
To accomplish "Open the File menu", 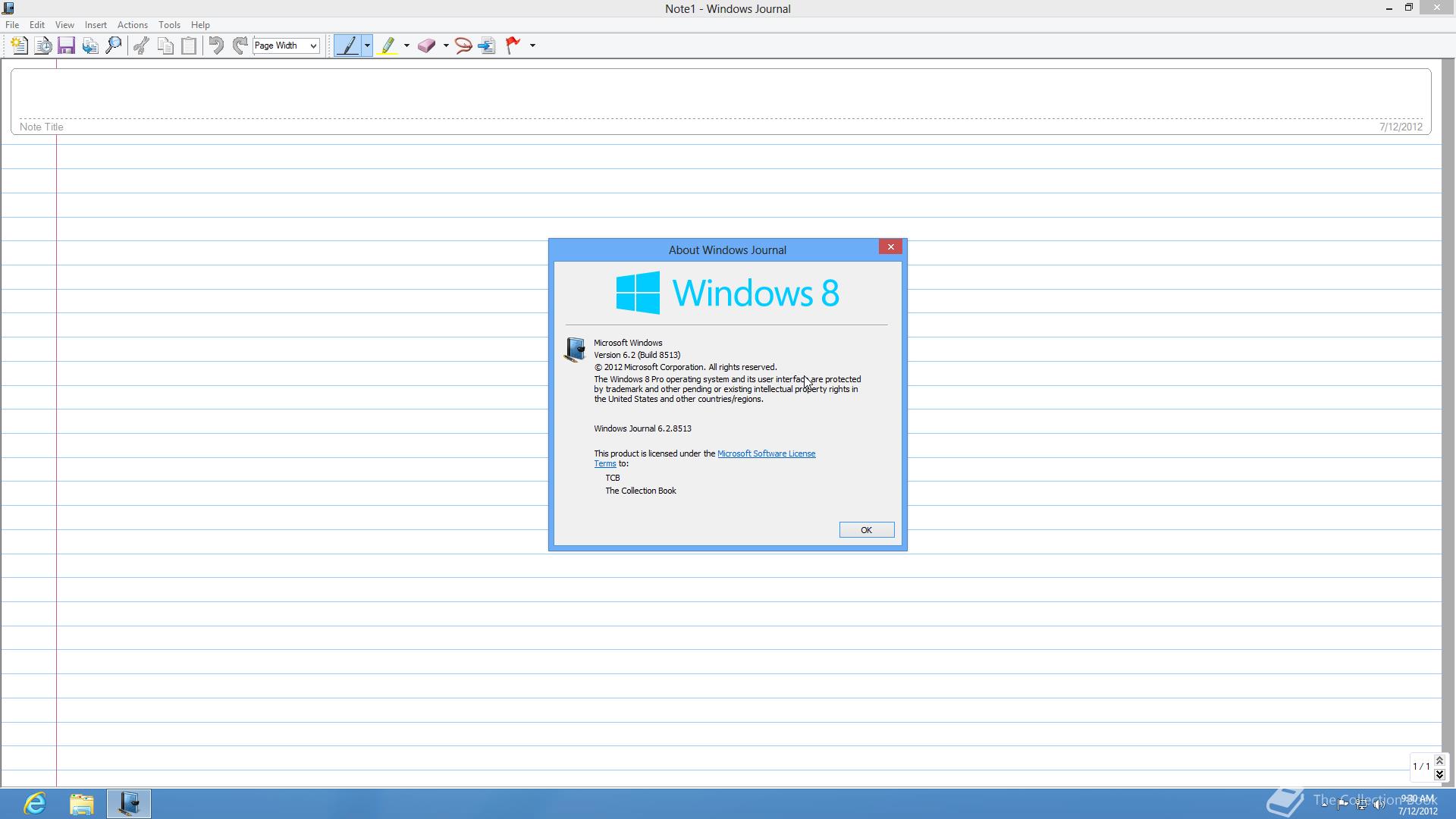I will point(12,25).
